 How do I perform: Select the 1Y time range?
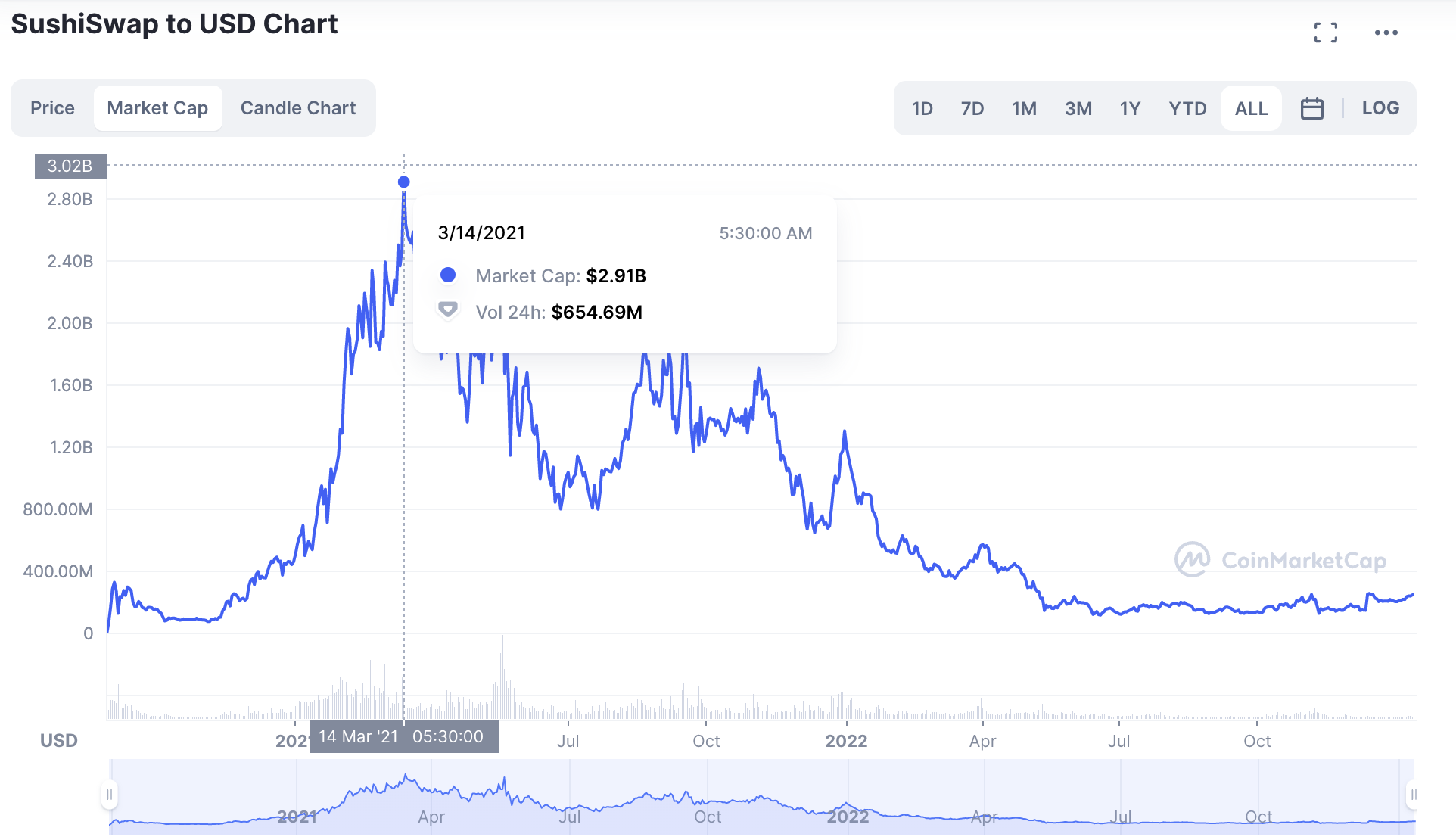tap(1130, 108)
